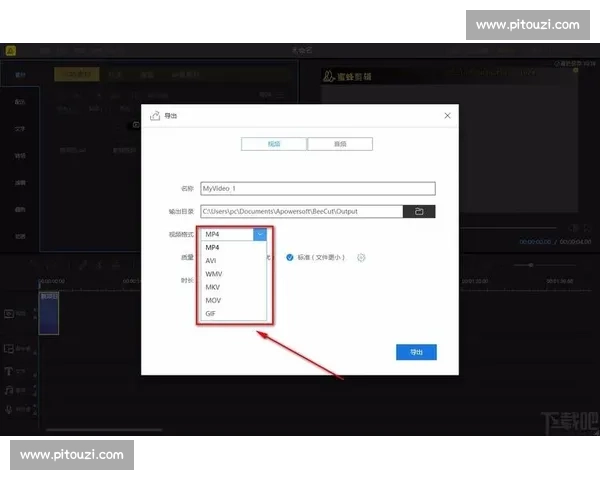Click the picture-in-picture track icon
Viewport: 600px width, 480px height.
coord(9,349)
